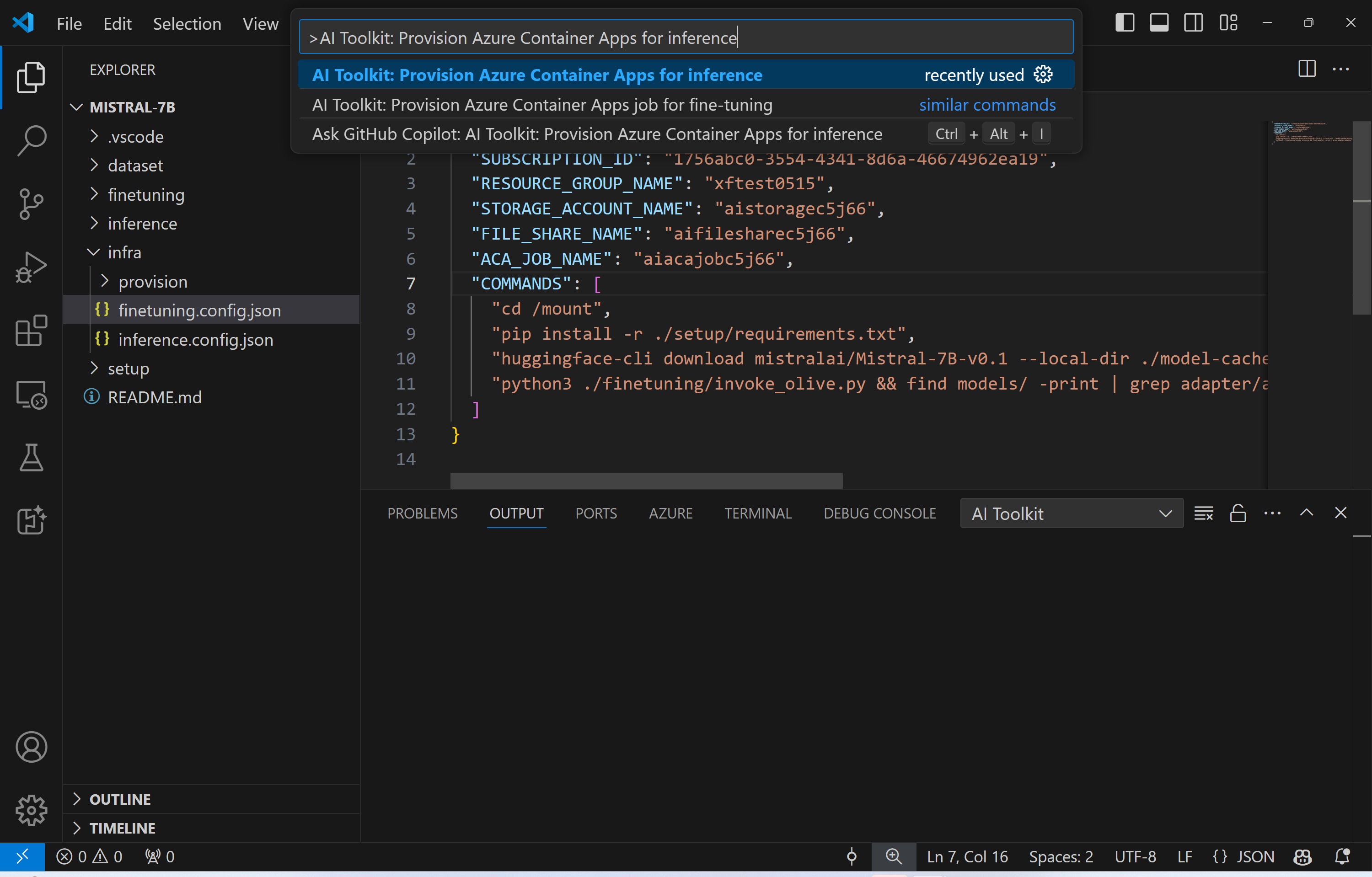Split the editor to the right
Viewport: 1372px width, 877px height.
pyautogui.click(x=1307, y=69)
